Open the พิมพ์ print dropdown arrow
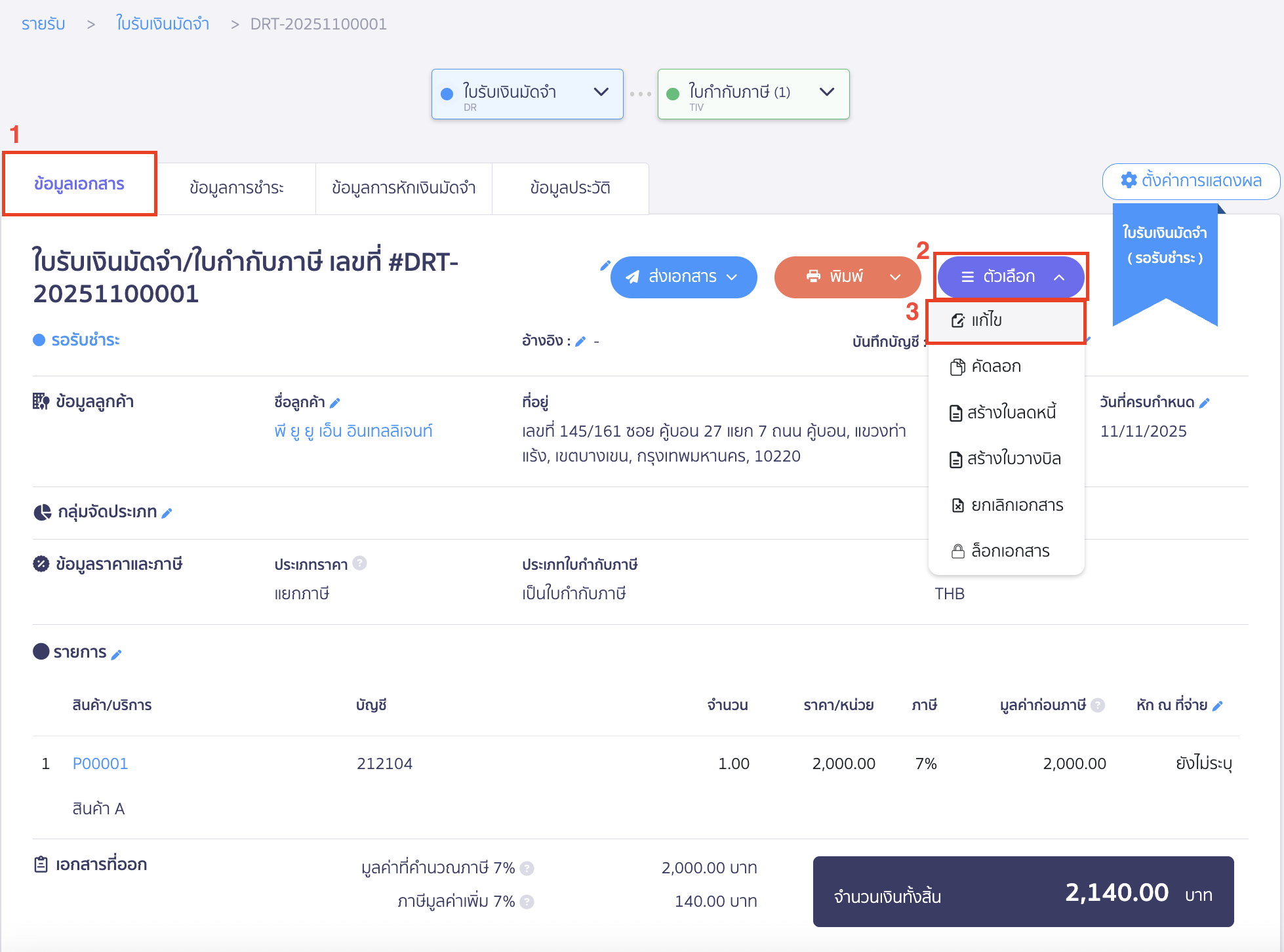Image resolution: width=1284 pixels, height=952 pixels. point(895,277)
